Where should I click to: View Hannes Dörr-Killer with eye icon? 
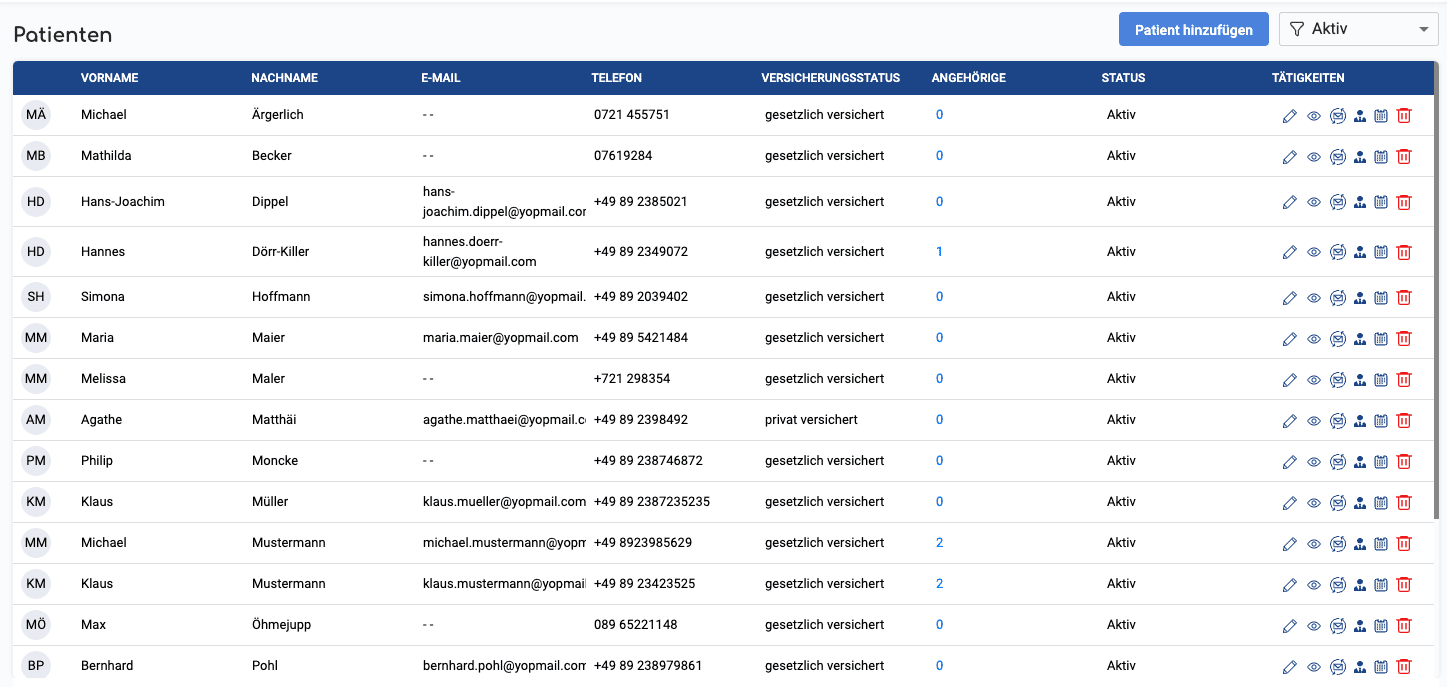[x=1314, y=253]
